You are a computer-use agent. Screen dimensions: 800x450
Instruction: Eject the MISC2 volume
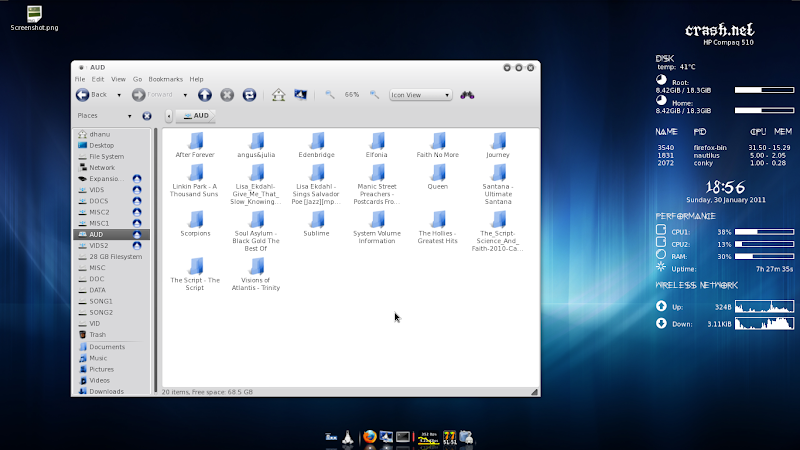point(137,212)
